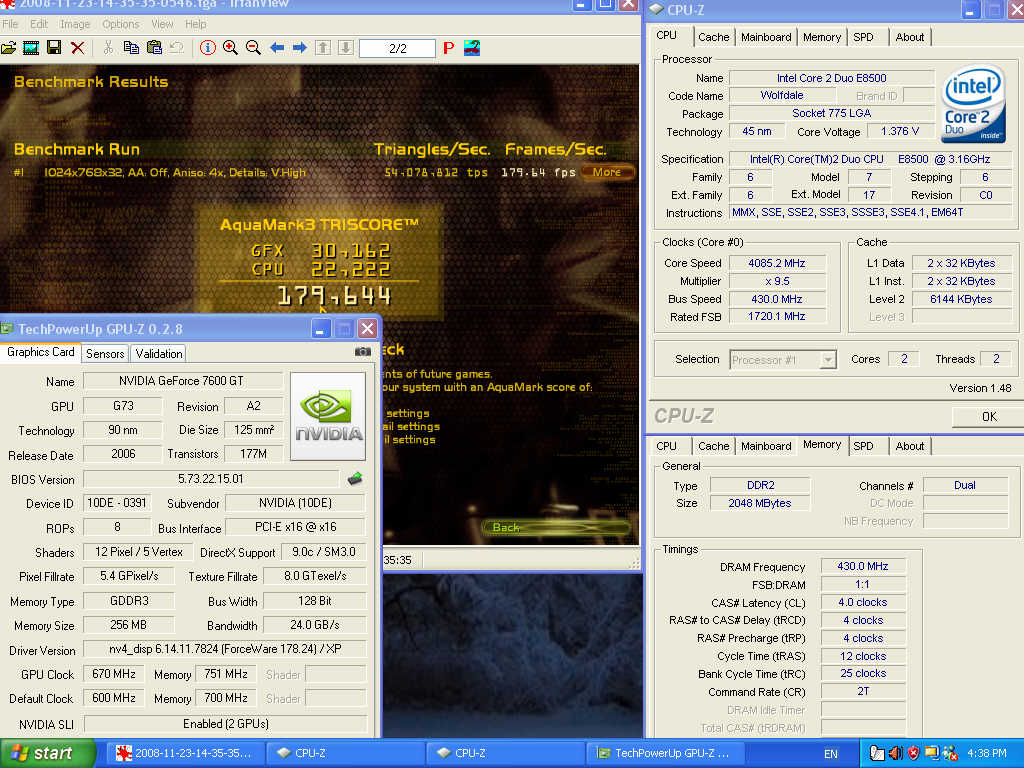Click the Save floppy disk icon in IrfanView
Viewport: 1024px width, 768px height.
(x=54, y=48)
